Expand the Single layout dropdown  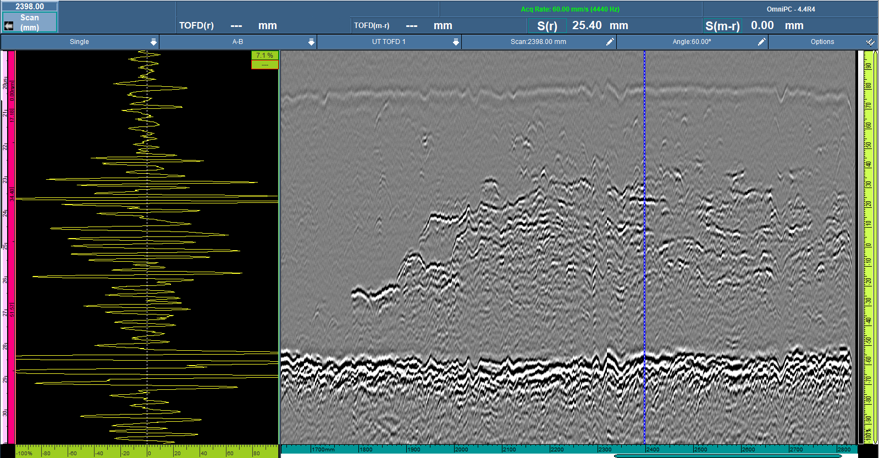tap(153, 42)
